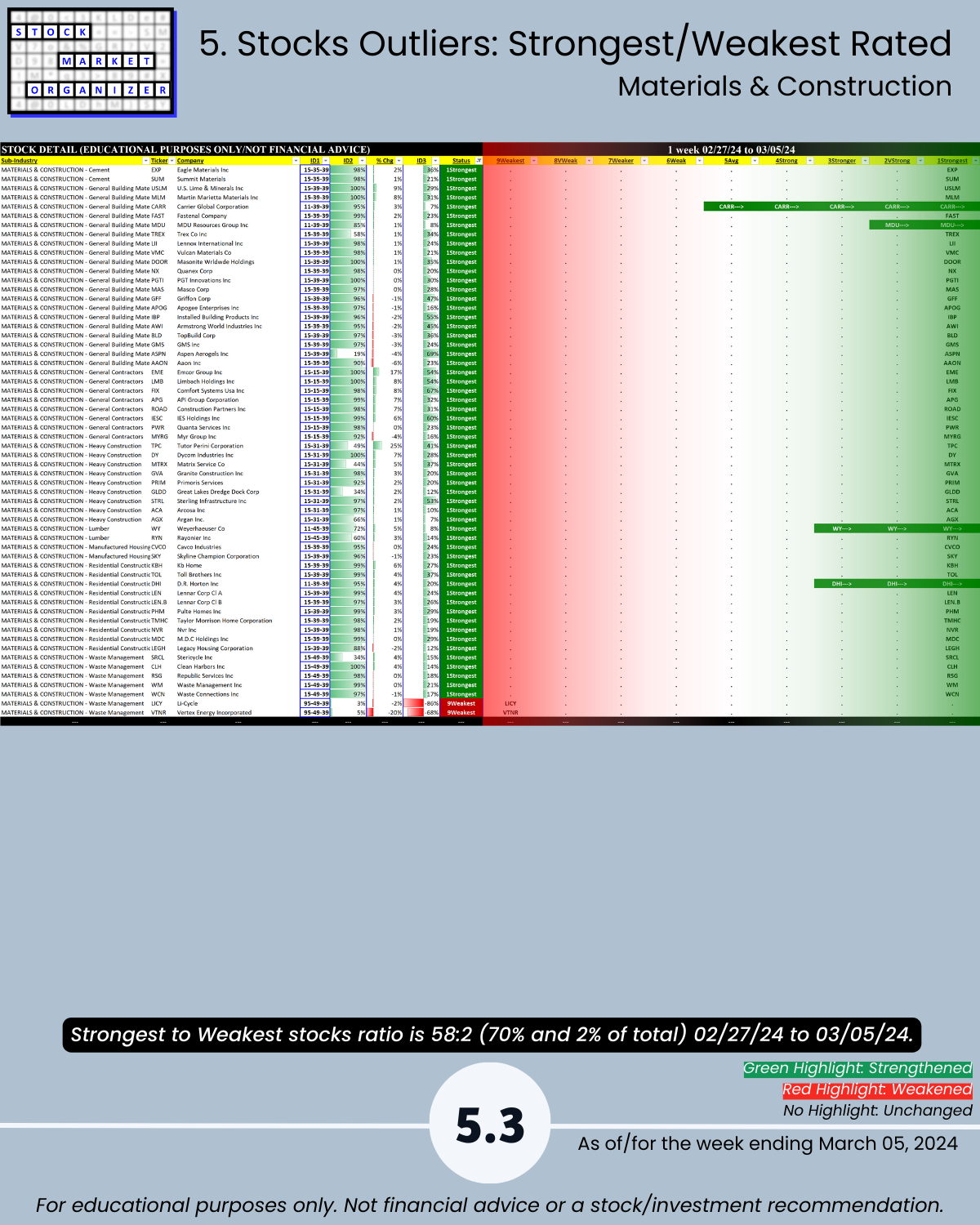The width and height of the screenshot is (980, 1225).
Task: Select the Eagle Materials Inc company cell
Action: coord(238,170)
